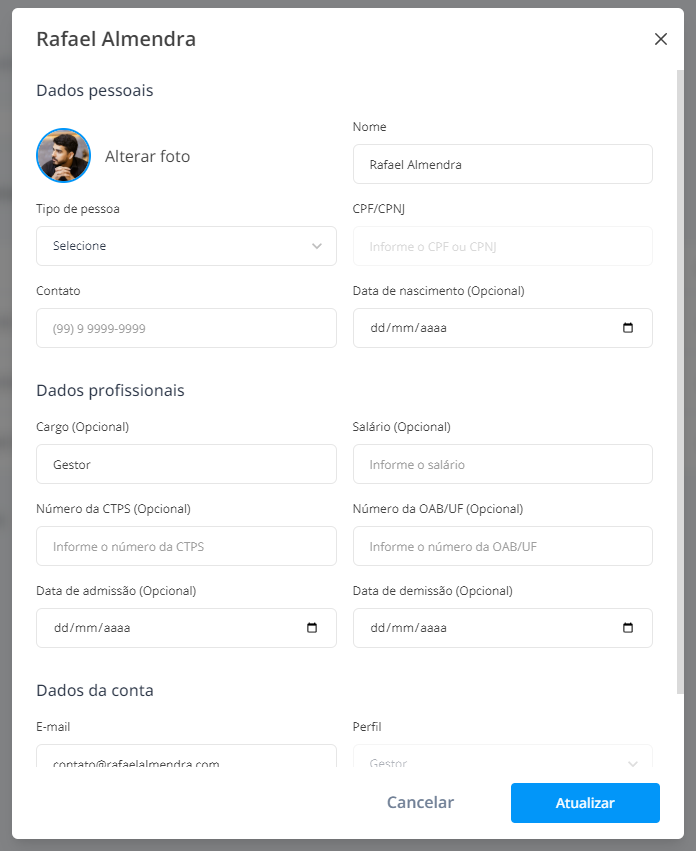Expand the Perfil dropdown chevron
Image resolution: width=696 pixels, height=851 pixels.
click(x=632, y=764)
